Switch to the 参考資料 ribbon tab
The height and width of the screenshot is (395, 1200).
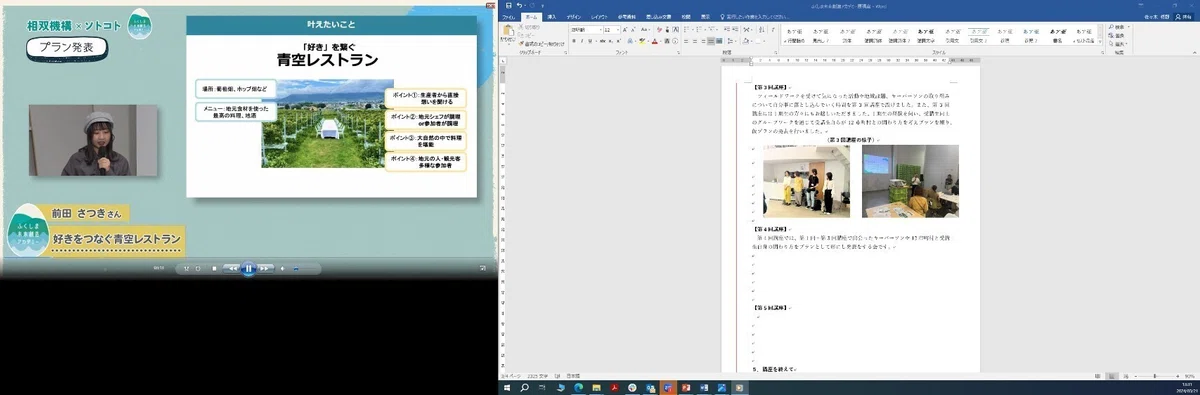click(627, 17)
